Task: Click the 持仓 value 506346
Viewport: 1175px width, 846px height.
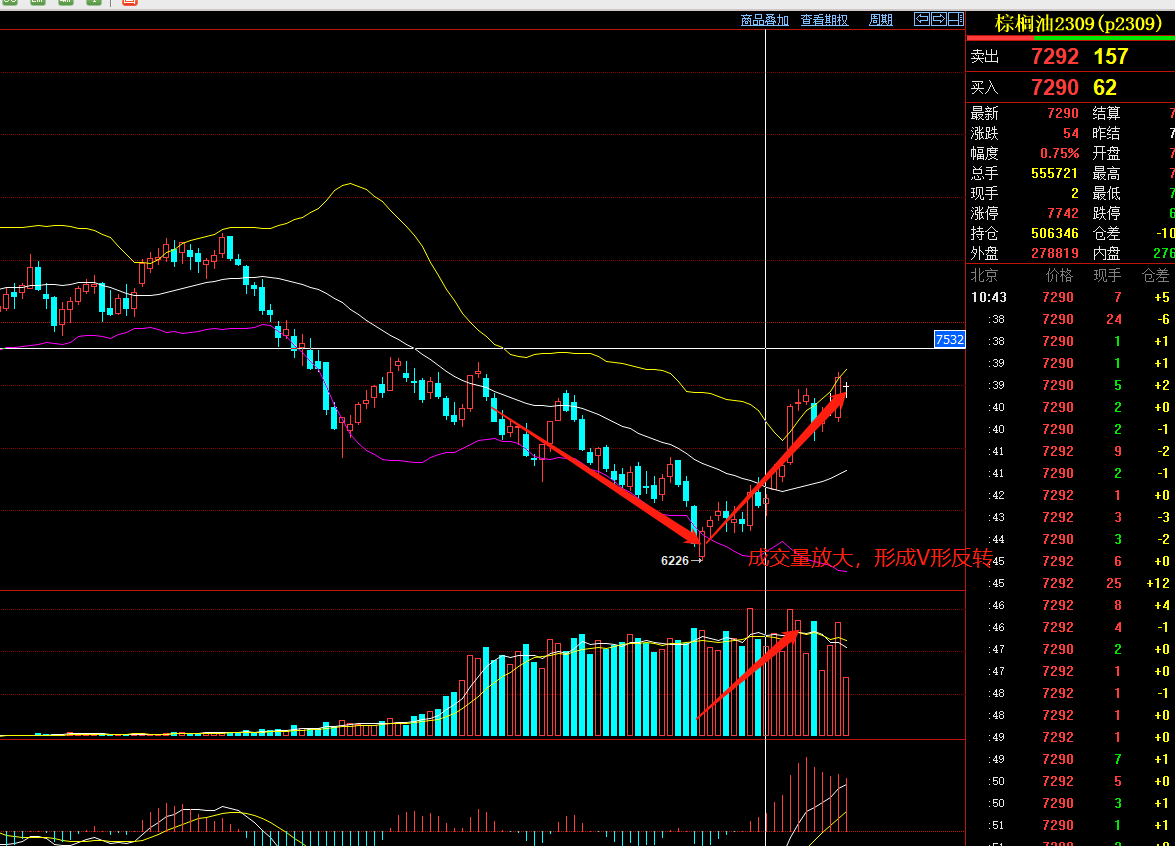Action: coord(1054,233)
